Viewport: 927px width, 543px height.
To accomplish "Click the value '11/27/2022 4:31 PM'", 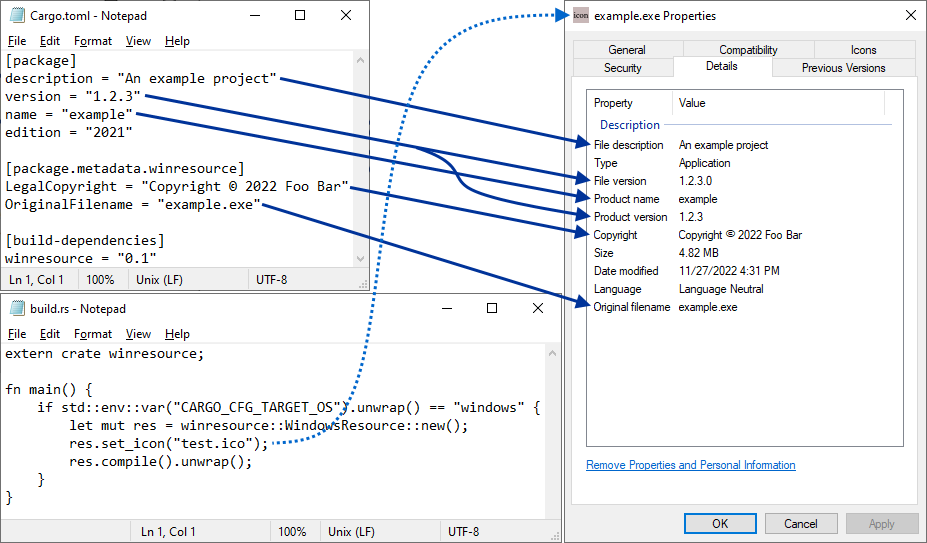I will (729, 271).
